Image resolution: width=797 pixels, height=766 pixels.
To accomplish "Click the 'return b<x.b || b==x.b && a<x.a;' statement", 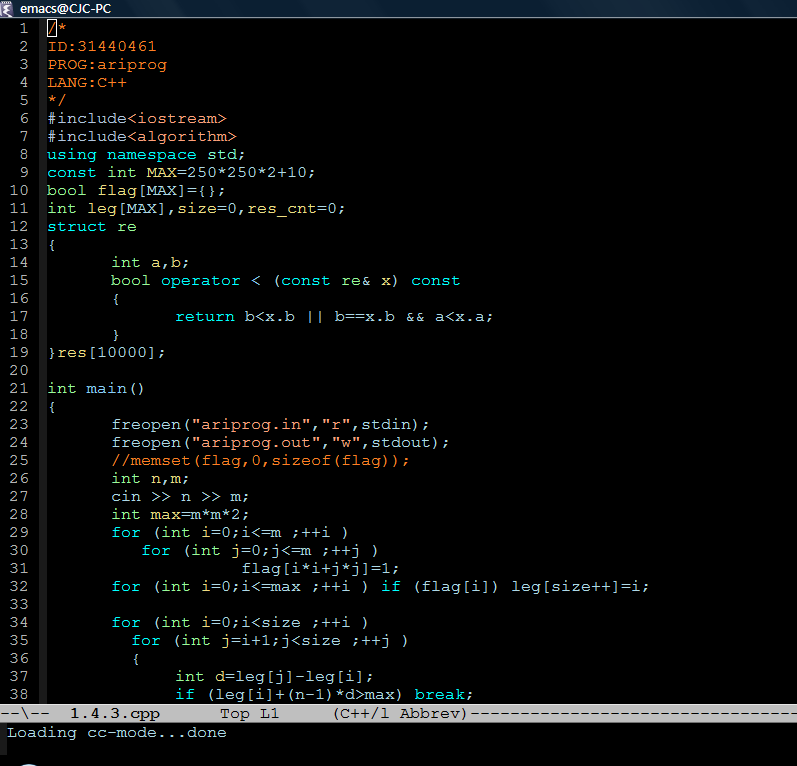I will (x=334, y=317).
